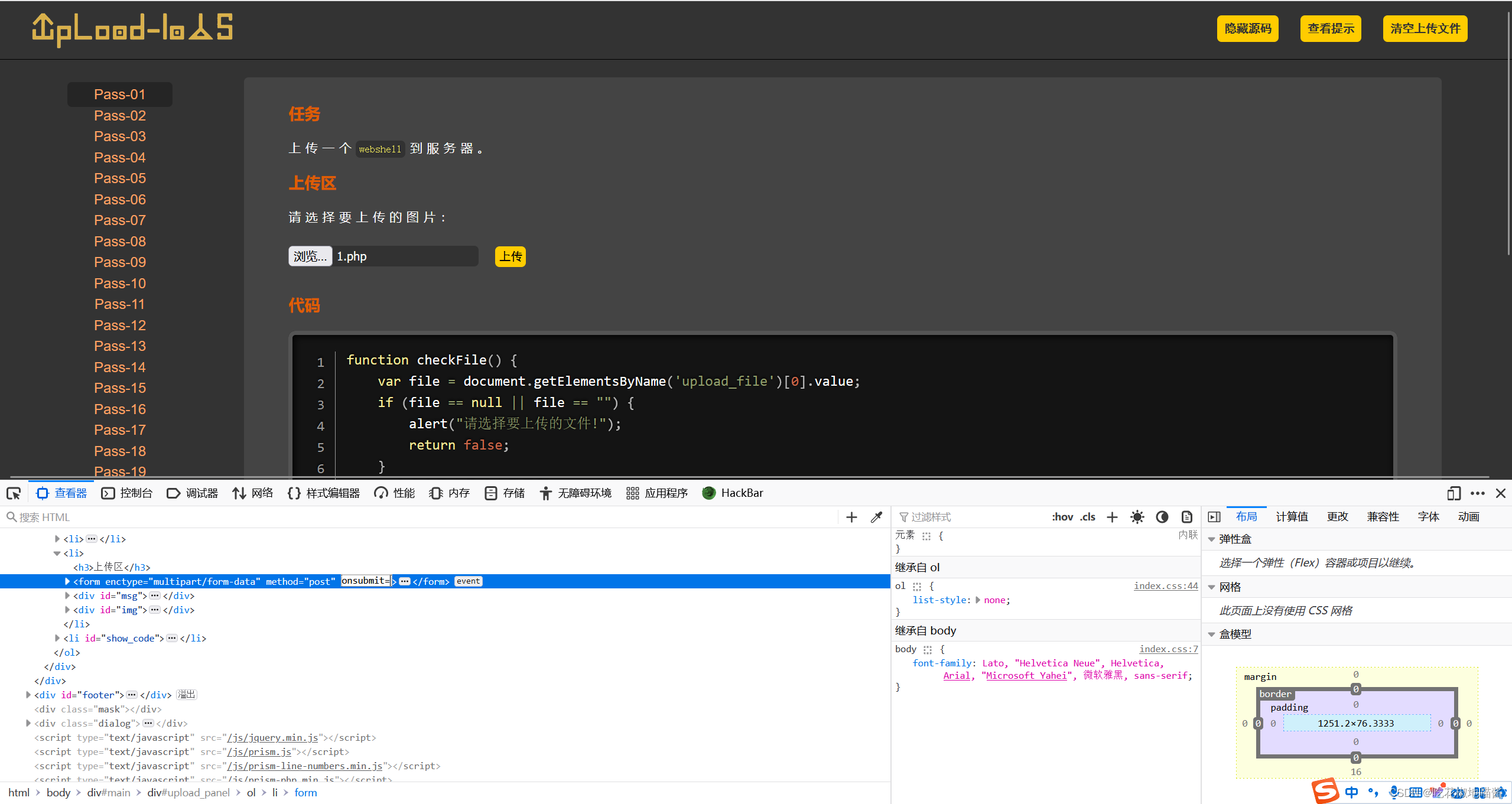This screenshot has width=1512, height=804.
Task: Focus the filter styles input field
Action: pyautogui.click(x=969, y=517)
